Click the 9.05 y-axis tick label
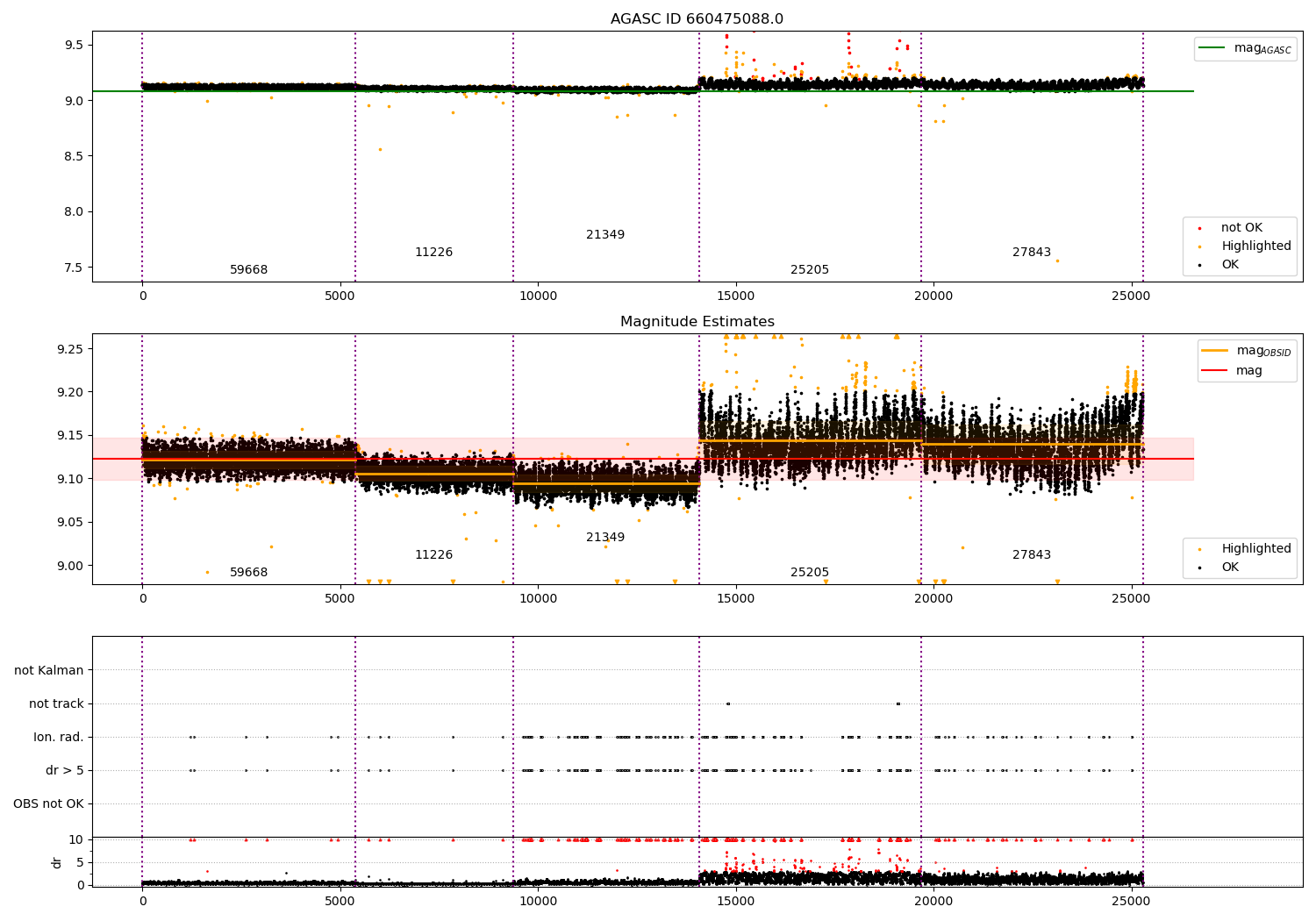Screen dimensions: 1316x921 point(71,523)
